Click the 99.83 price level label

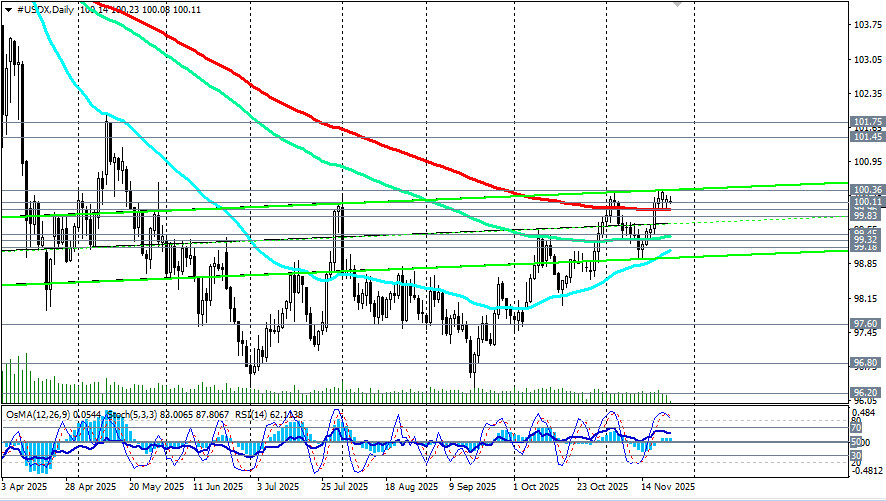point(868,216)
